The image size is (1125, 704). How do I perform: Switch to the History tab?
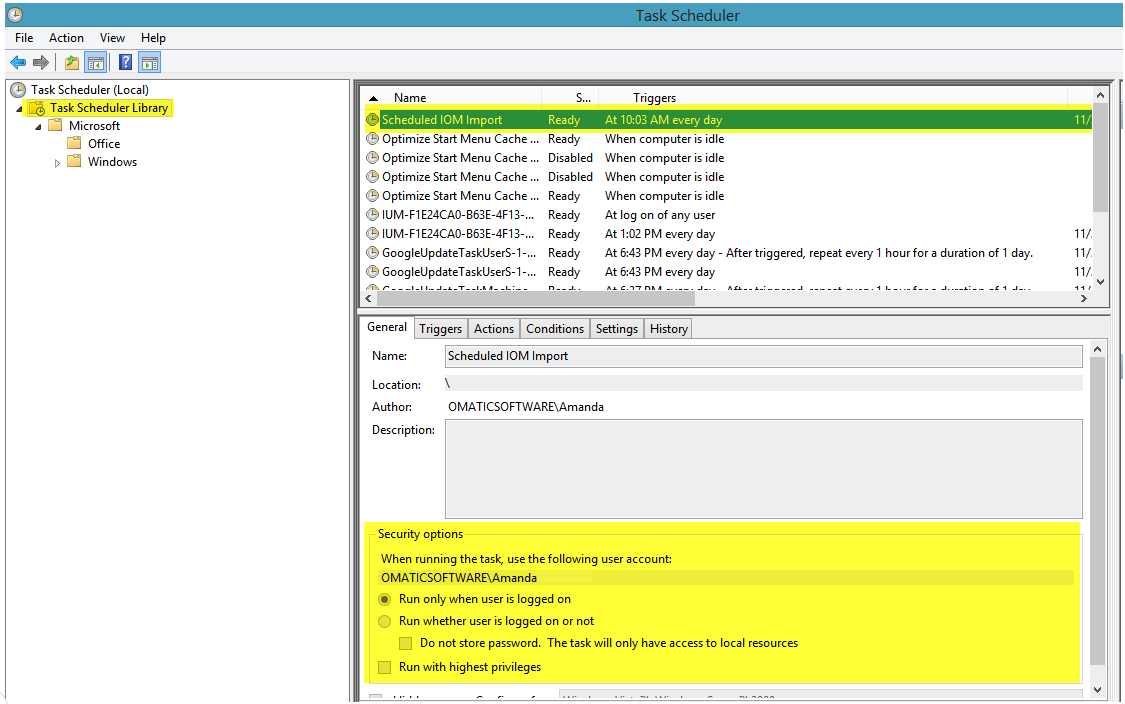pos(667,328)
